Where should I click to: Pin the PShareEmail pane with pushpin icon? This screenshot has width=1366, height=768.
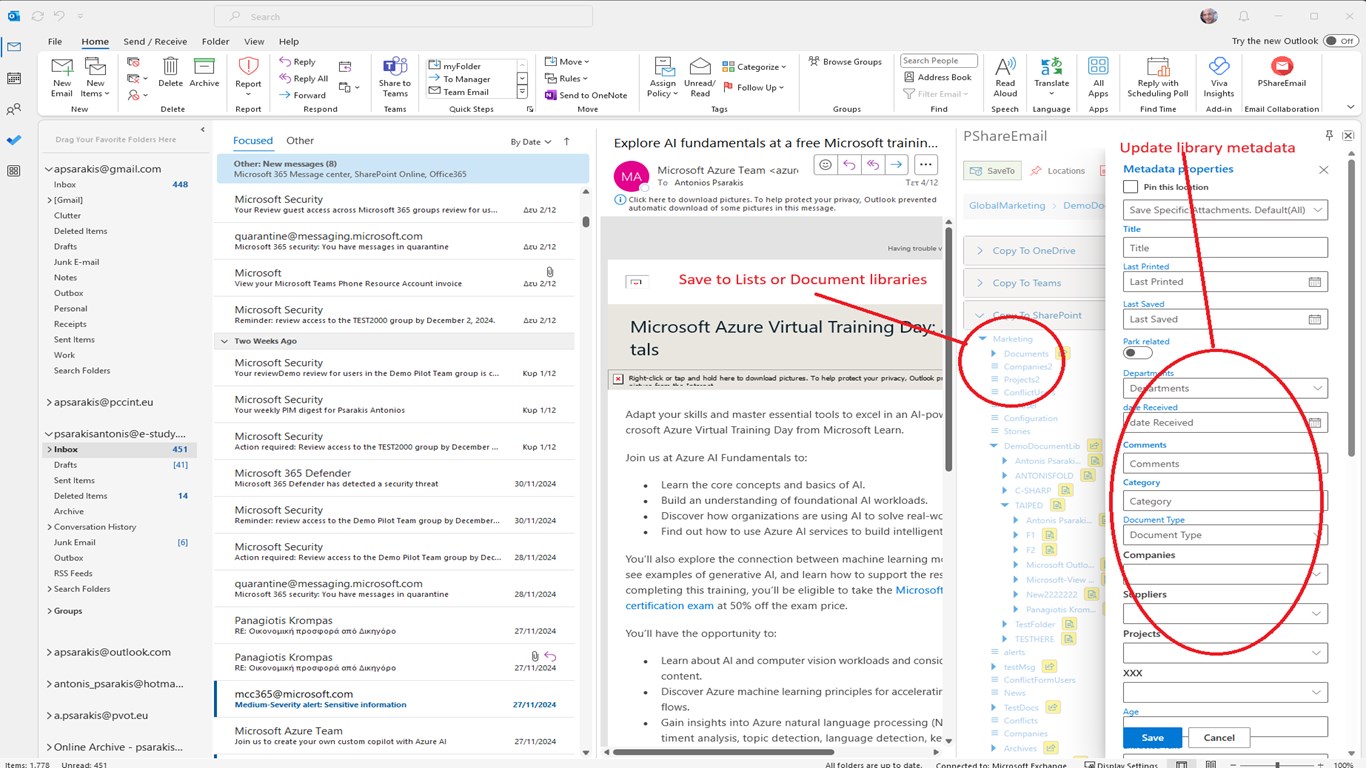pos(1329,135)
